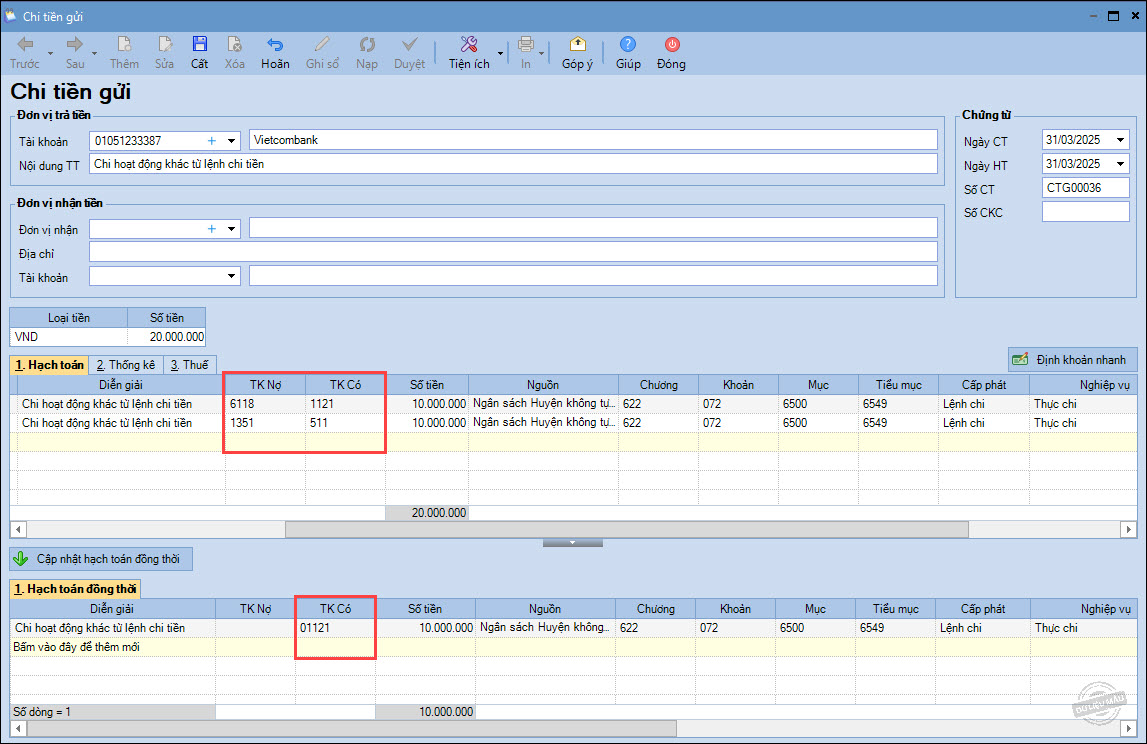Click the Thêm toolbar icon
Screen dimensions: 1147x744
click(x=124, y=53)
